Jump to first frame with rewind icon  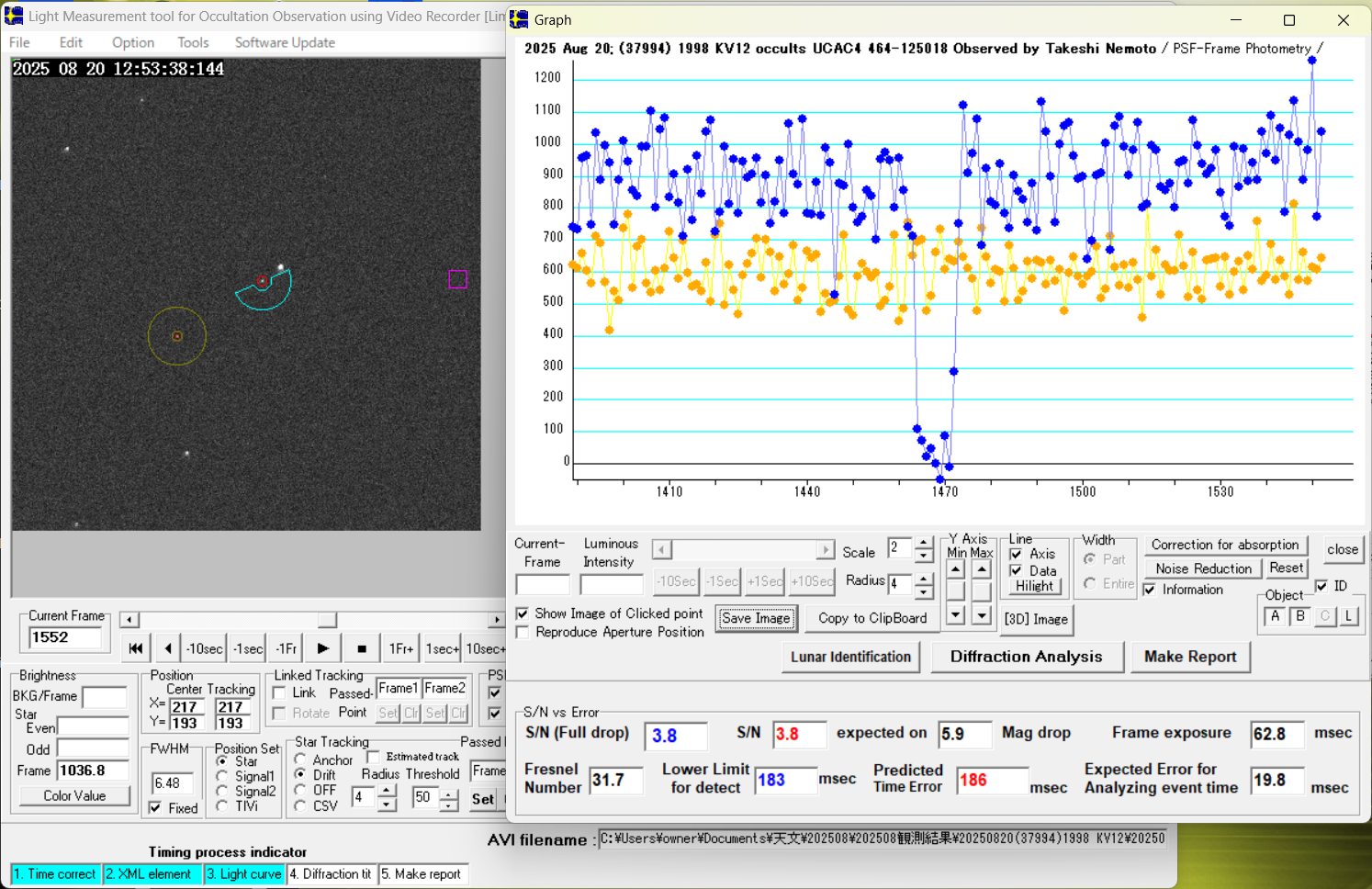(136, 648)
